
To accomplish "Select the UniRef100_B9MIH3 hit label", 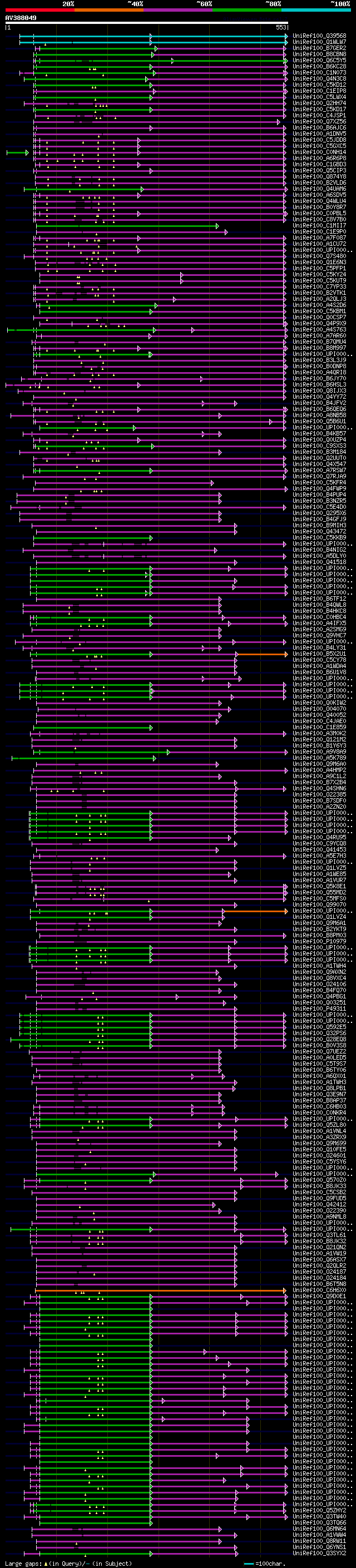I will pos(319,525).
